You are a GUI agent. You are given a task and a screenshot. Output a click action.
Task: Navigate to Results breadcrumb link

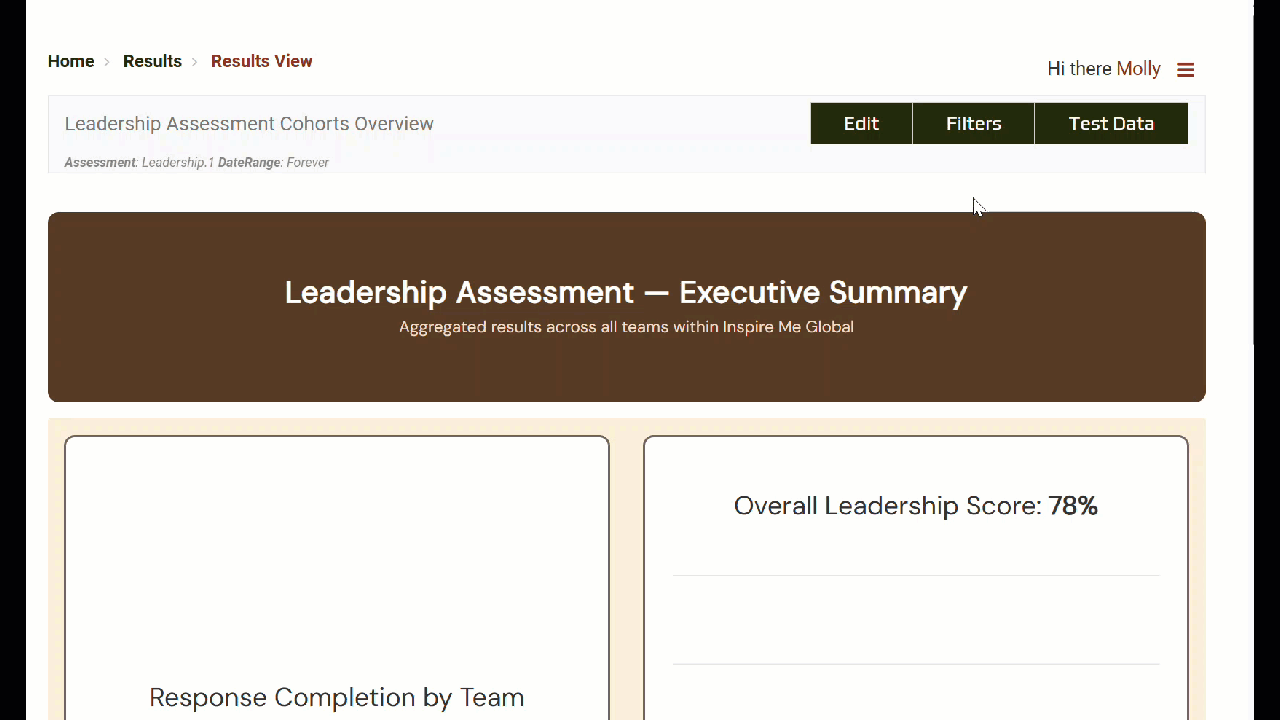click(x=152, y=61)
